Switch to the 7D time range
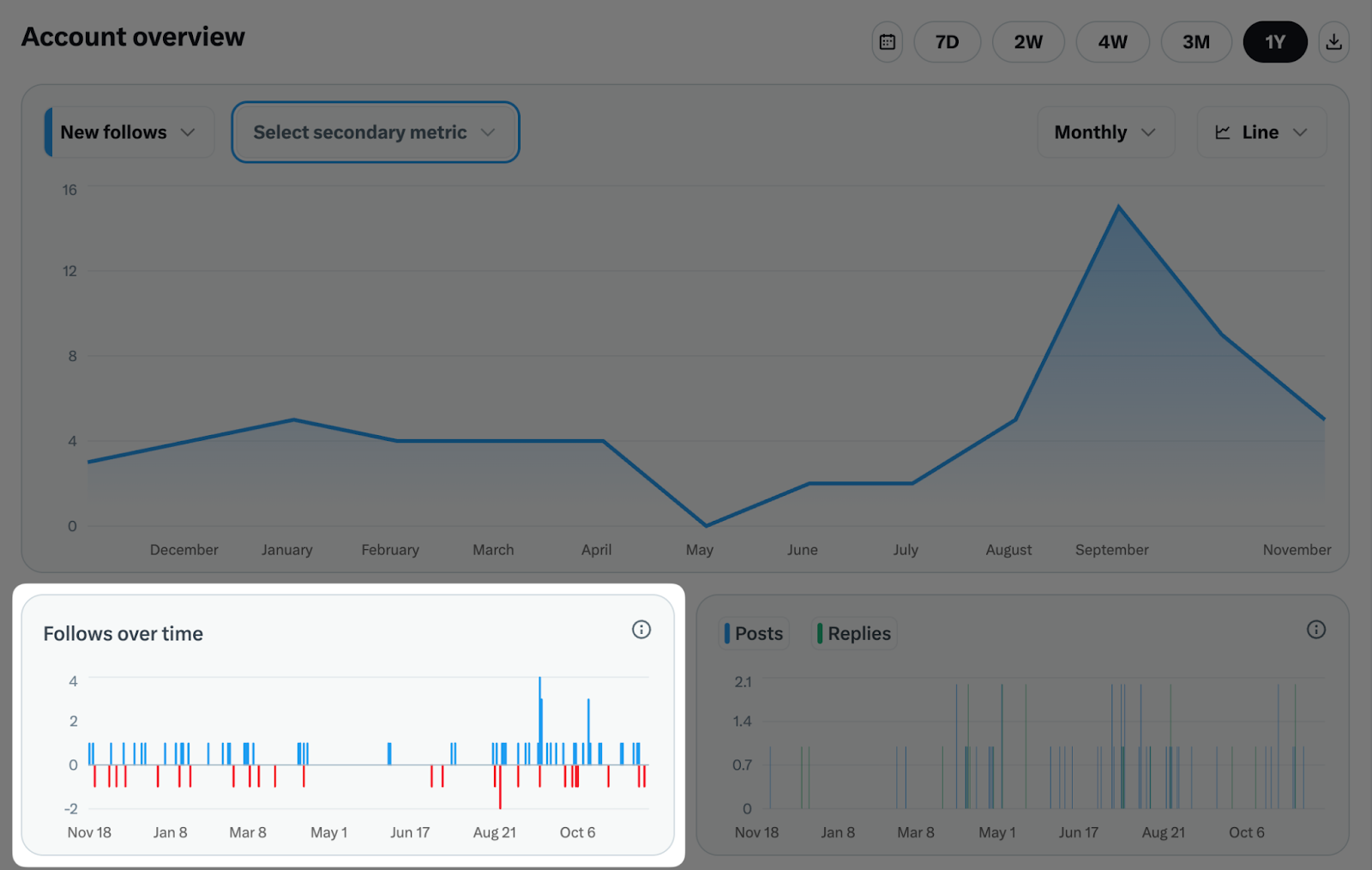The width and height of the screenshot is (1372, 870). [x=947, y=41]
